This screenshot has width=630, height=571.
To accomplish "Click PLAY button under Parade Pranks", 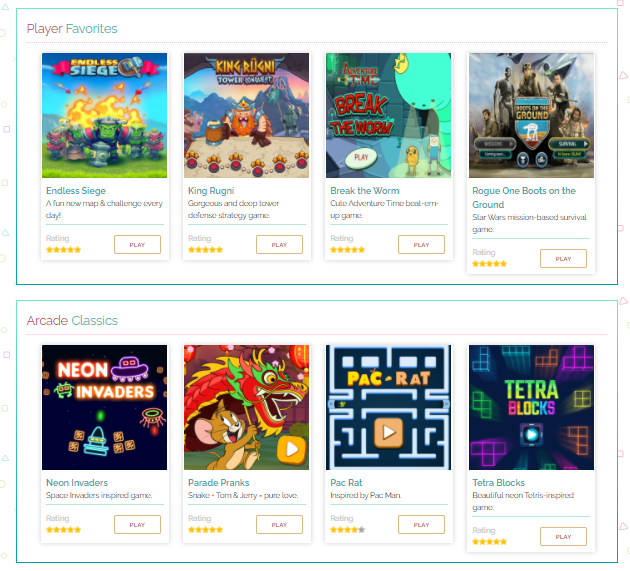I will [279, 524].
